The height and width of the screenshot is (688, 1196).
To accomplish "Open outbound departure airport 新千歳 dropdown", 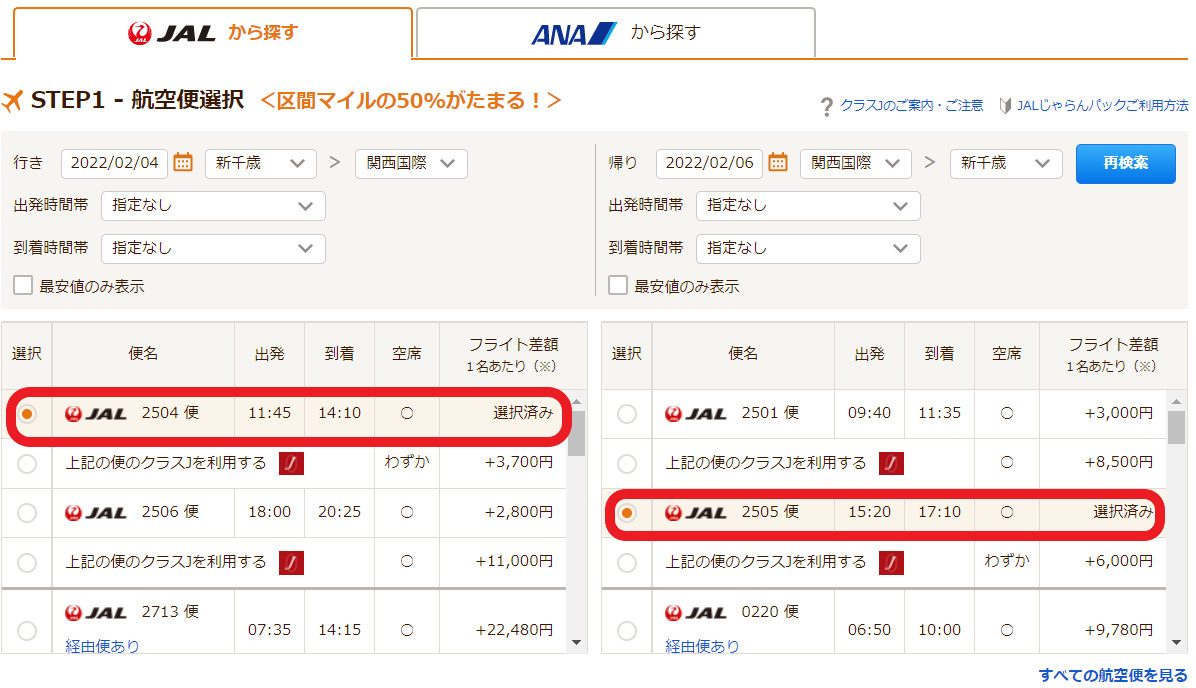I will click(261, 163).
